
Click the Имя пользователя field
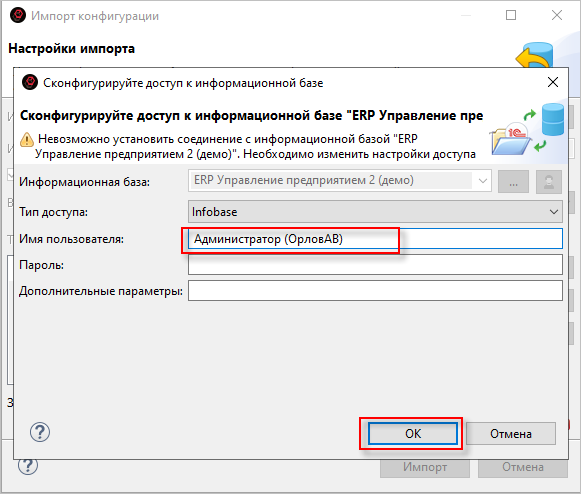point(375,239)
